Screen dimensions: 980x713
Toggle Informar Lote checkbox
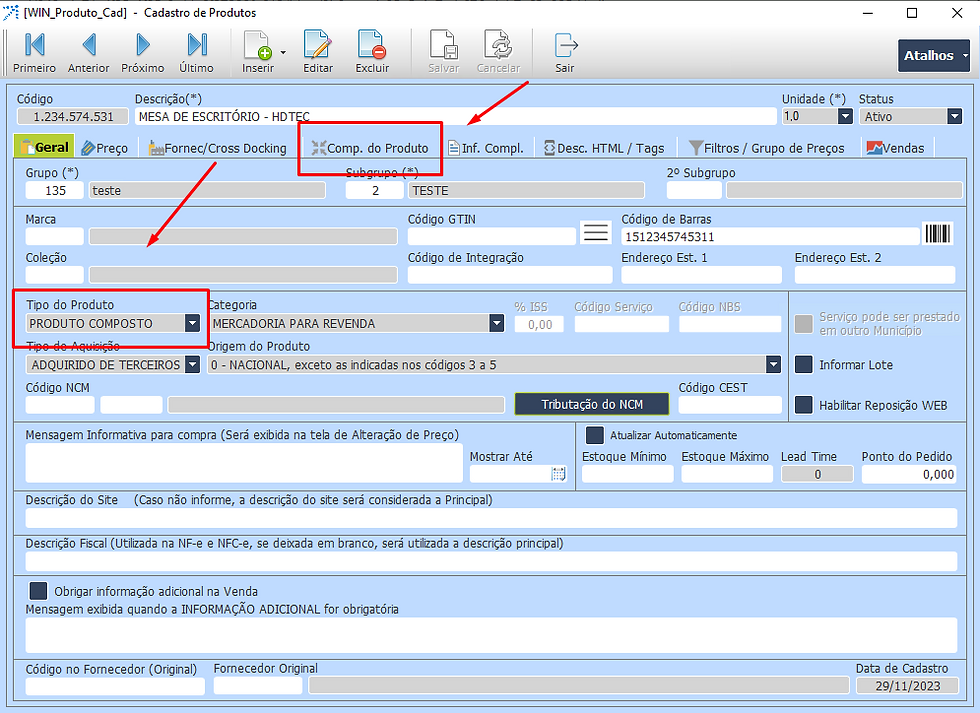coord(803,364)
